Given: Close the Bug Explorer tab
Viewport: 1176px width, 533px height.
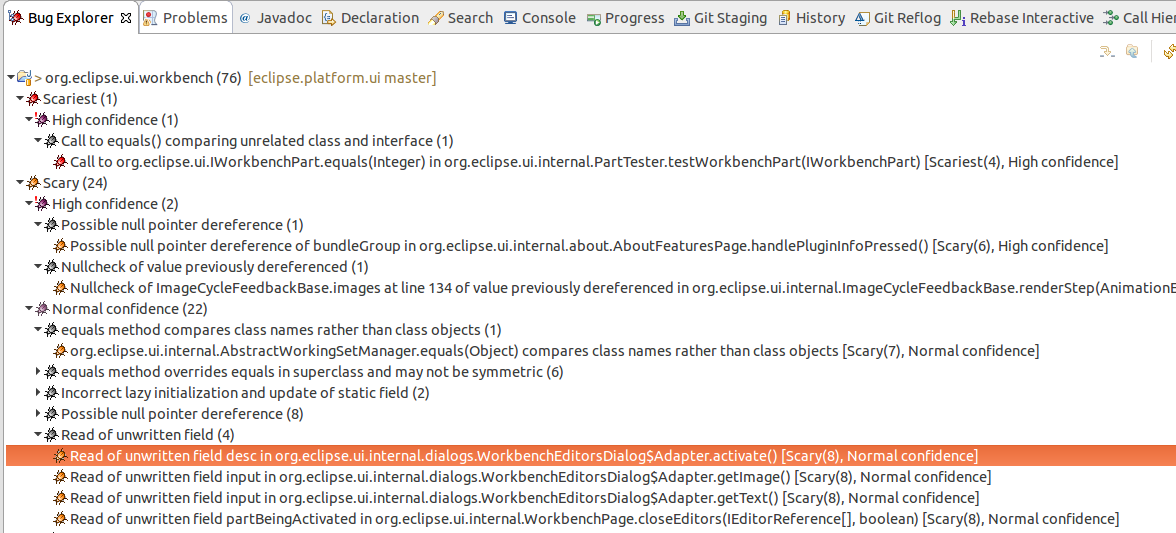Looking at the screenshot, I should click(125, 16).
